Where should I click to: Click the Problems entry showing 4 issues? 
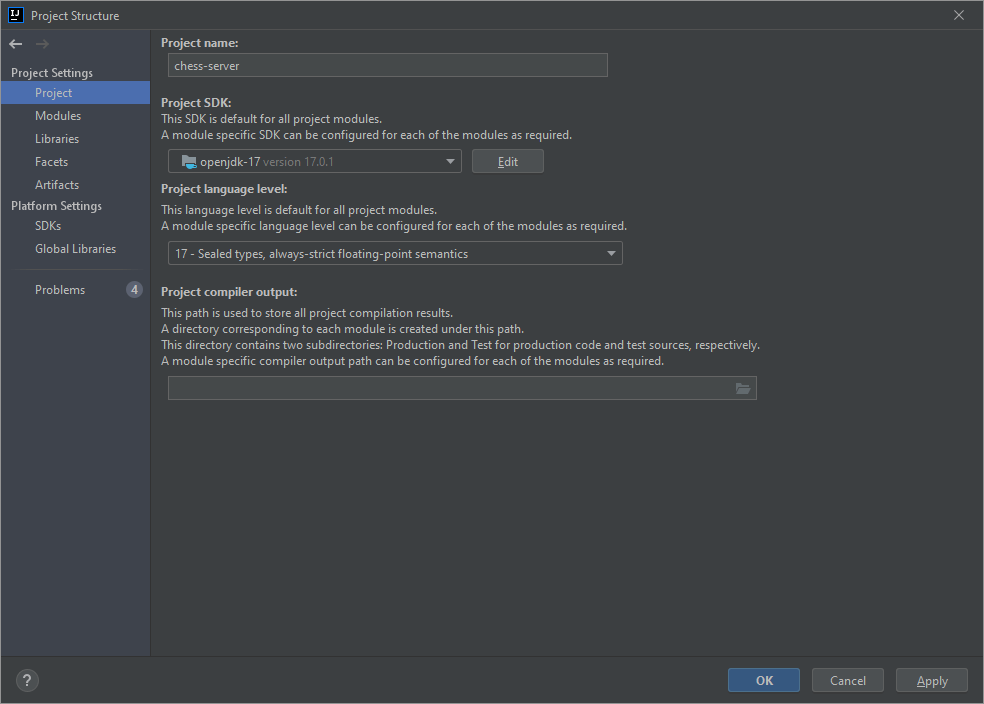(60, 289)
